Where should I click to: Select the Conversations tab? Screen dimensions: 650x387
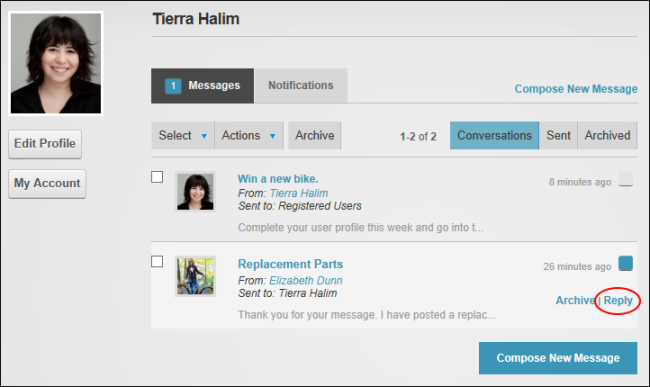[494, 135]
